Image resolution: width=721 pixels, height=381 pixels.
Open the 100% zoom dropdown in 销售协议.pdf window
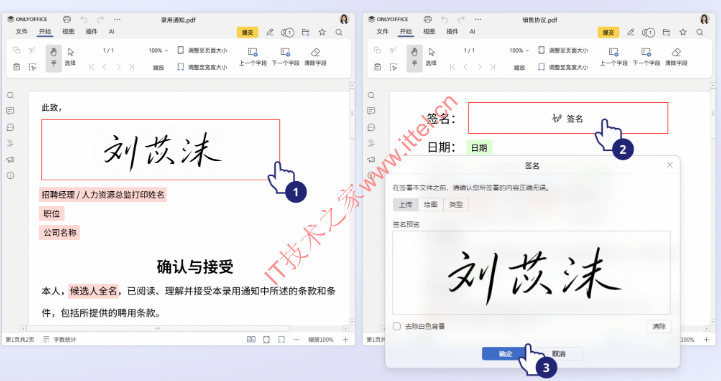pos(520,50)
